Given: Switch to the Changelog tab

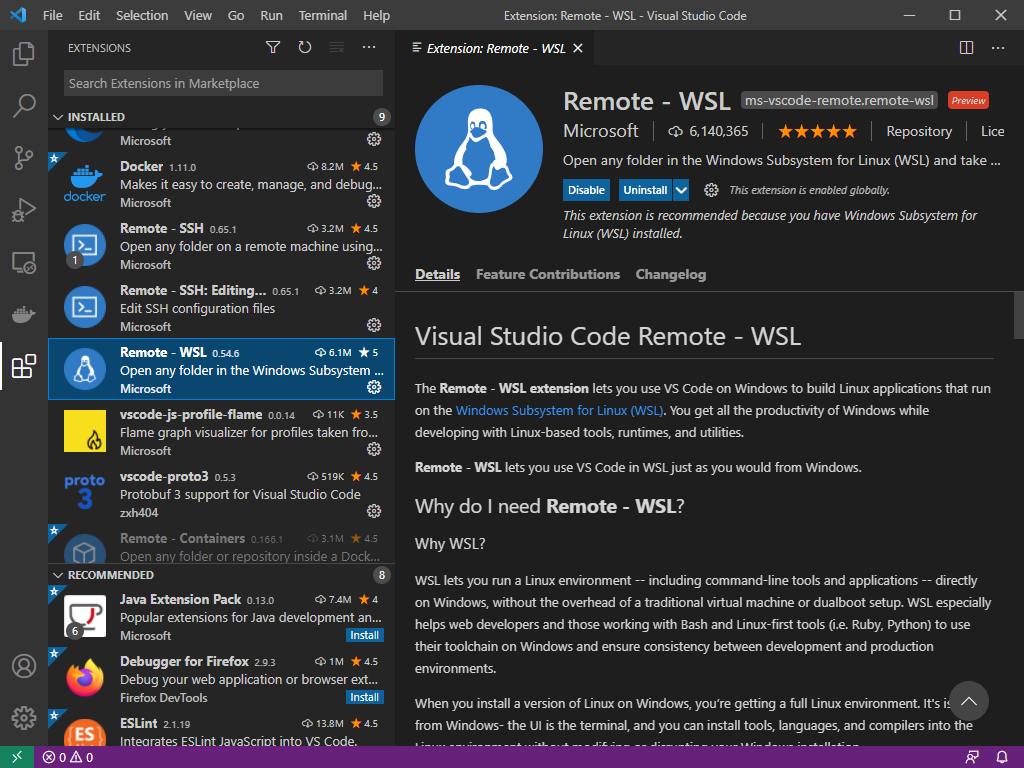Looking at the screenshot, I should 671,274.
